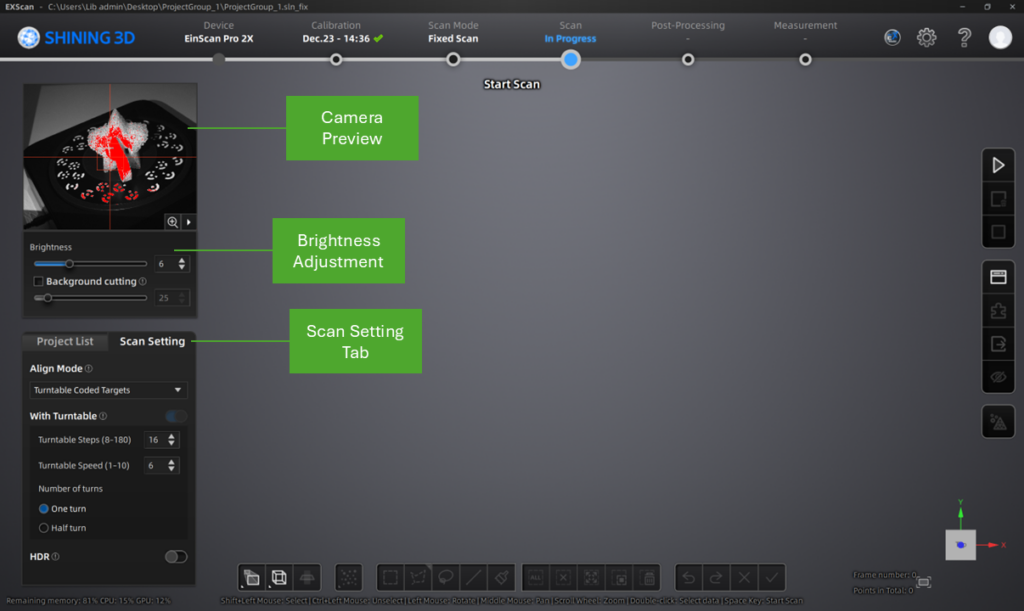Select the brush selection tool

[503, 577]
